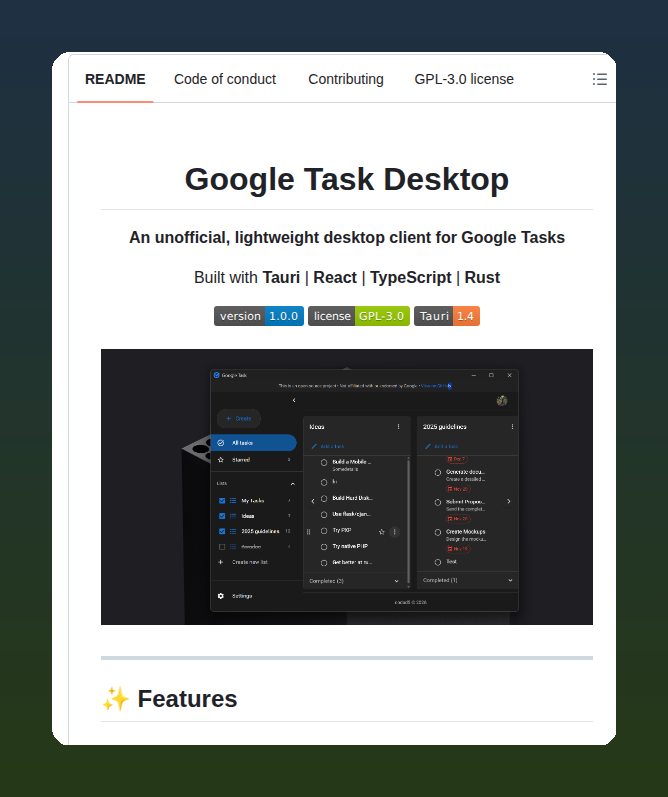Mark the "Create Mockups" task complete
The width and height of the screenshot is (668, 797).
coord(438,532)
